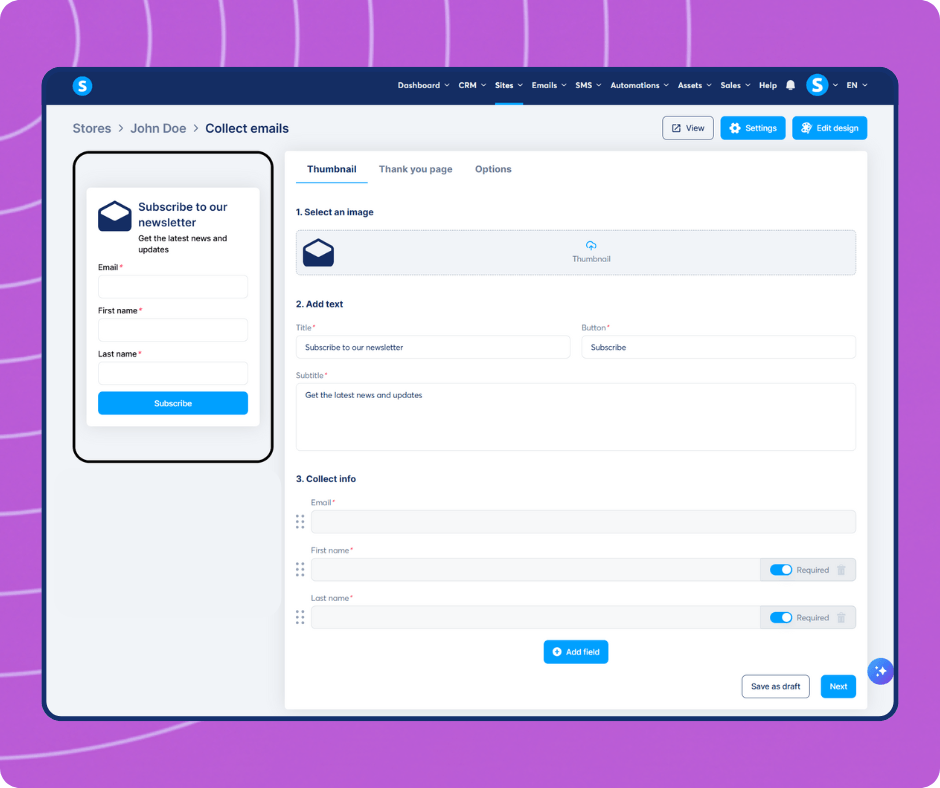Click the '3. Collect info' heading
940x788 pixels.
(x=326, y=479)
